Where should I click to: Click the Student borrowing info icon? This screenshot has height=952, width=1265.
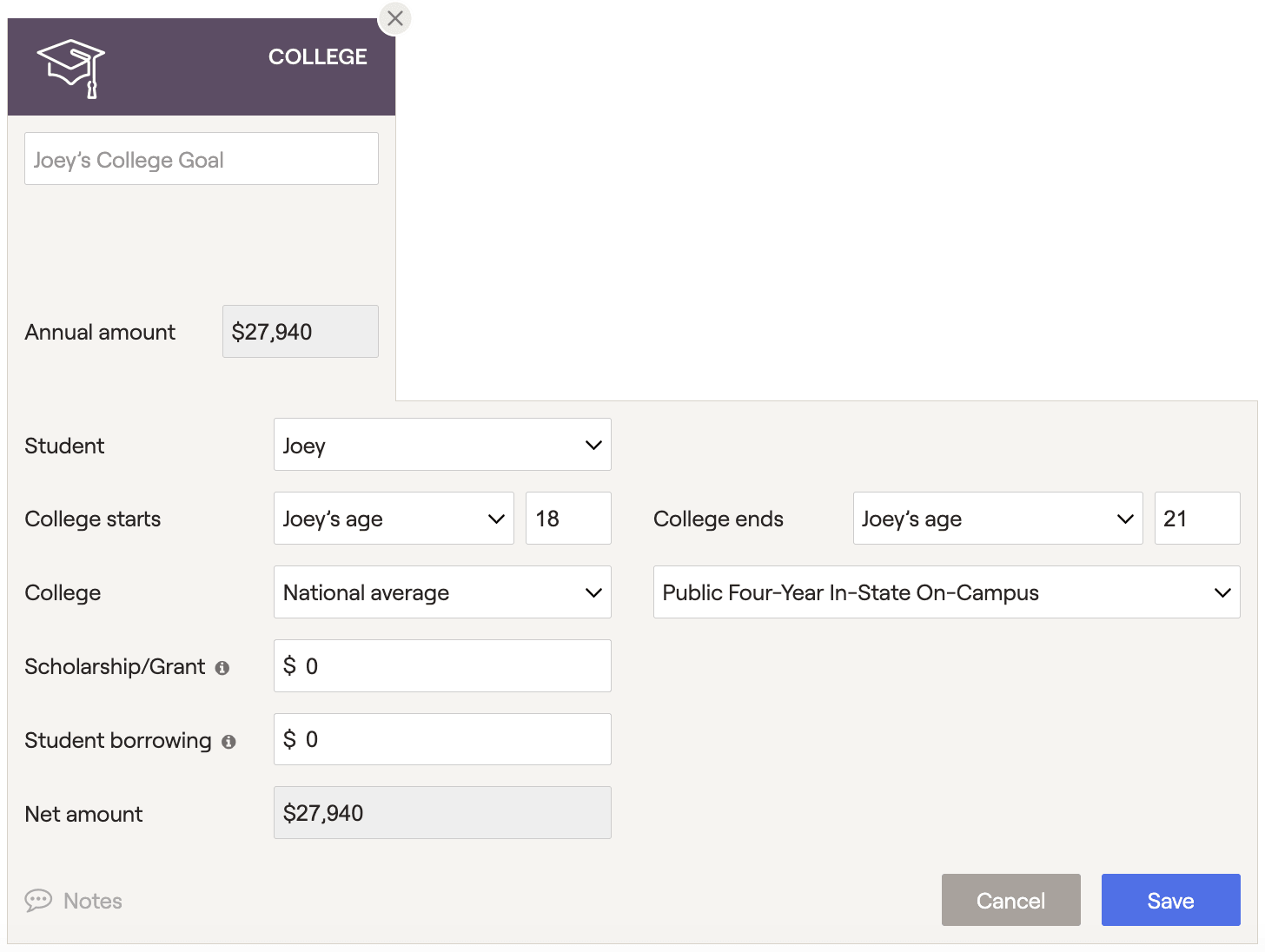pos(228,742)
